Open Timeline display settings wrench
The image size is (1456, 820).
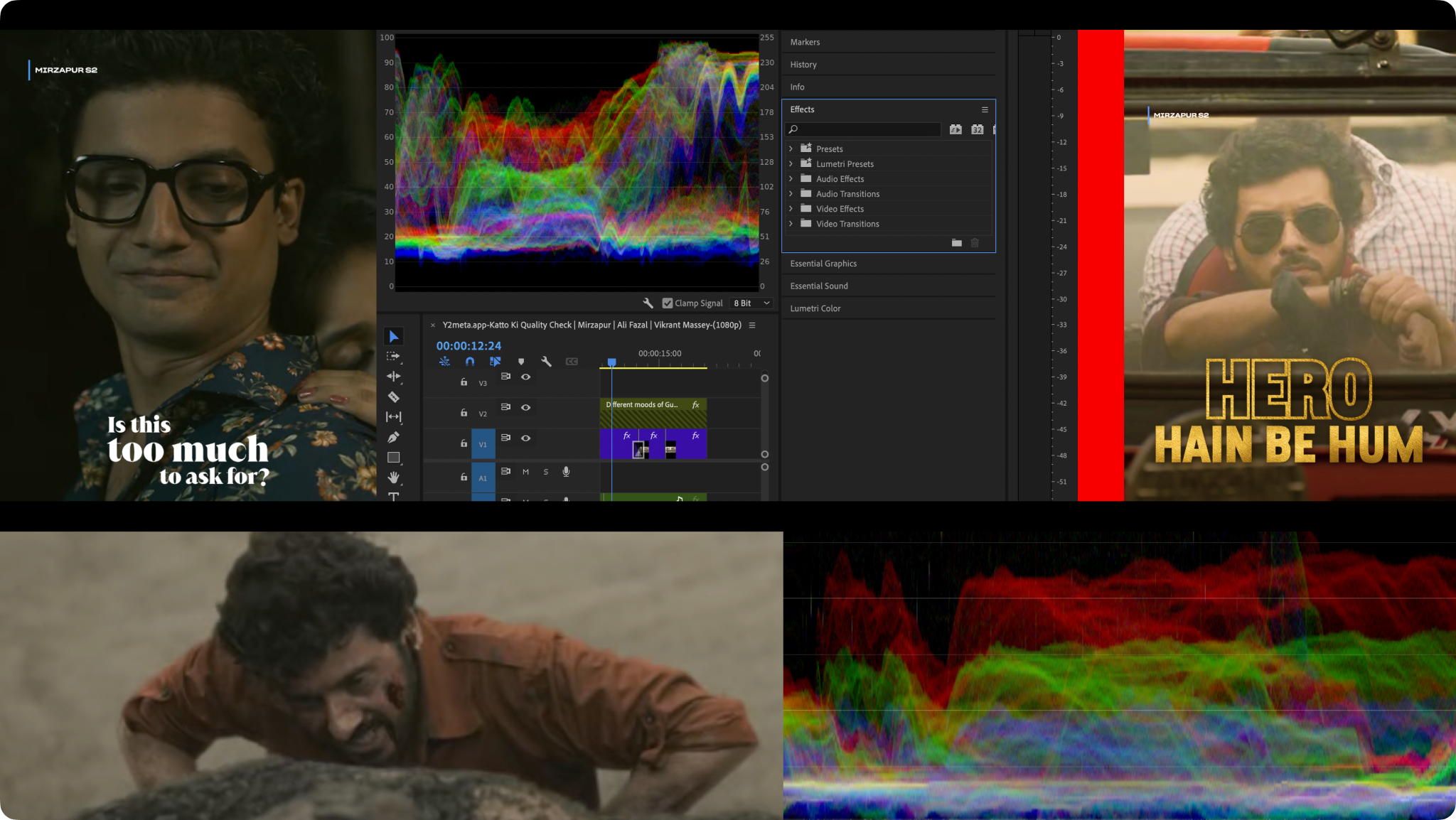point(546,362)
